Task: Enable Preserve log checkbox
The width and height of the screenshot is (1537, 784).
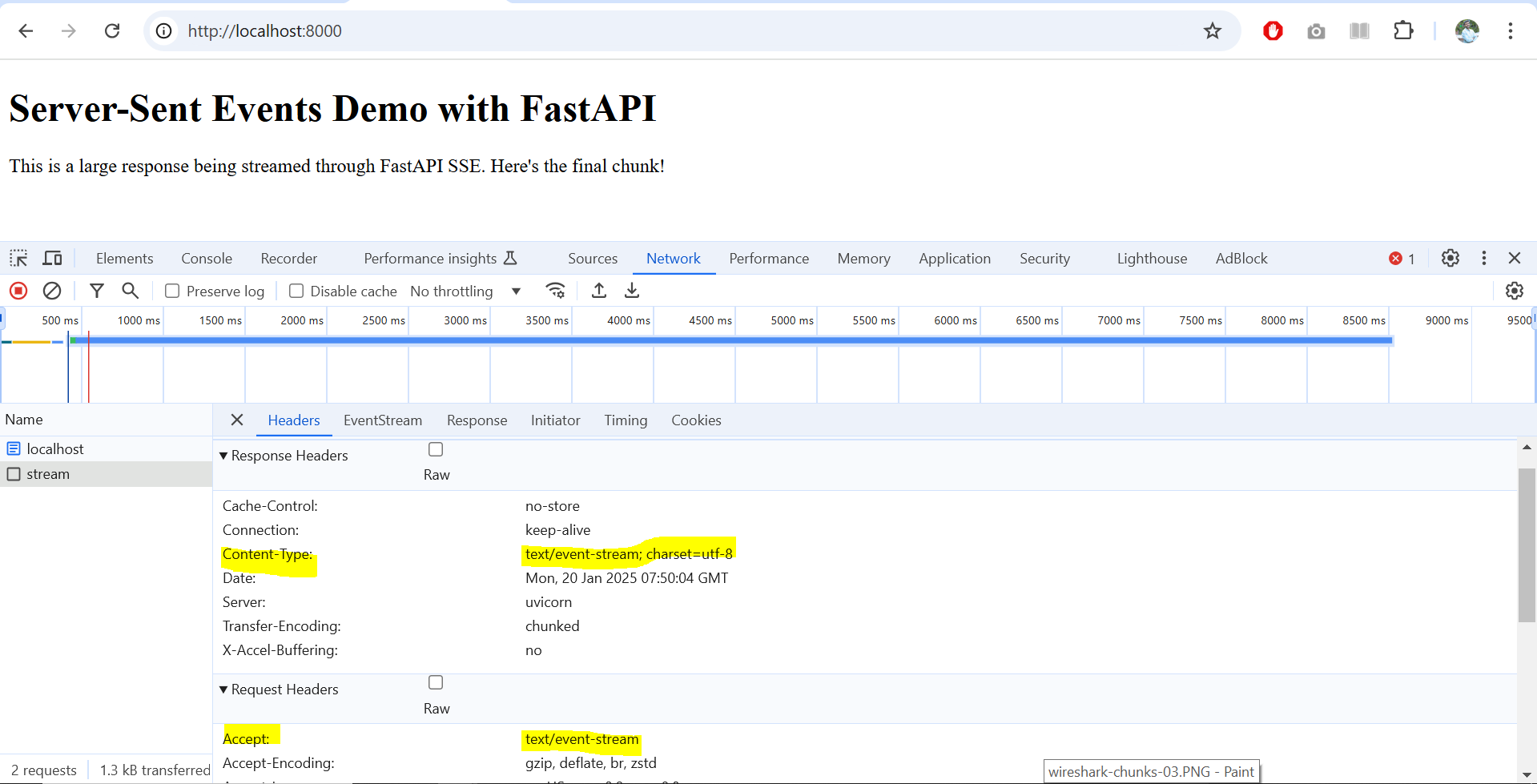Action: point(172,291)
